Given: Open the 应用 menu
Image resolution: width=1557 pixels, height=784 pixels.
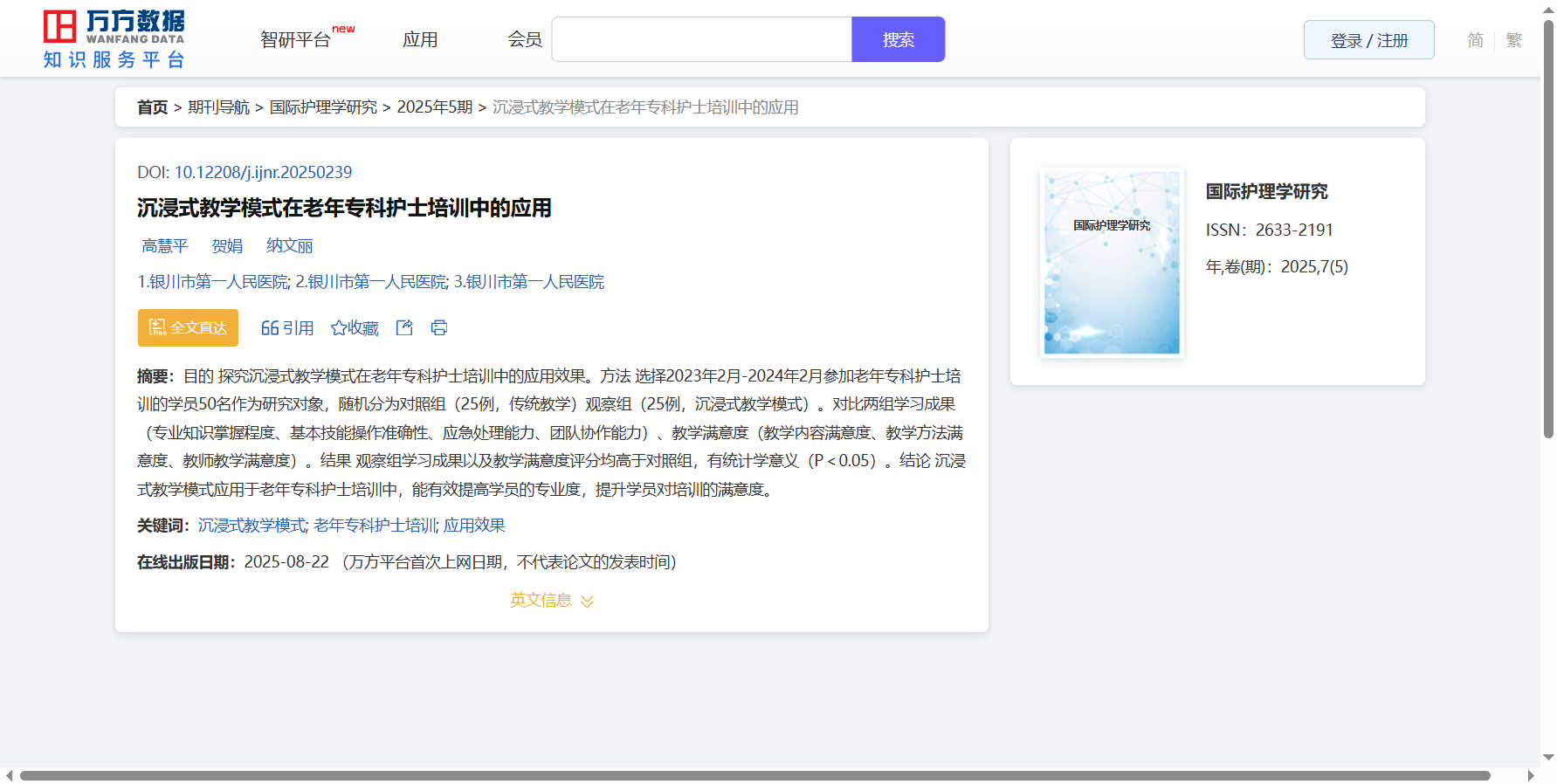Looking at the screenshot, I should [420, 40].
